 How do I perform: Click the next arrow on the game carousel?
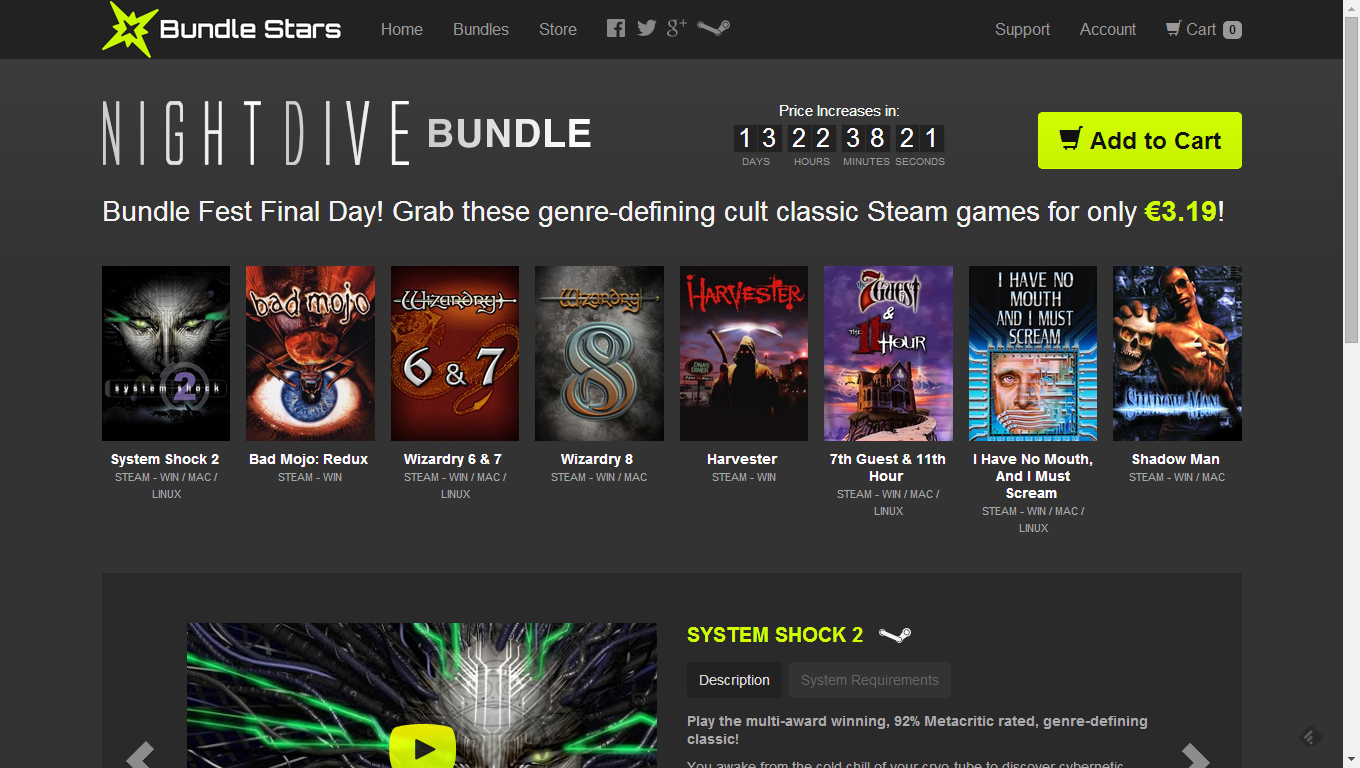pyautogui.click(x=1195, y=758)
